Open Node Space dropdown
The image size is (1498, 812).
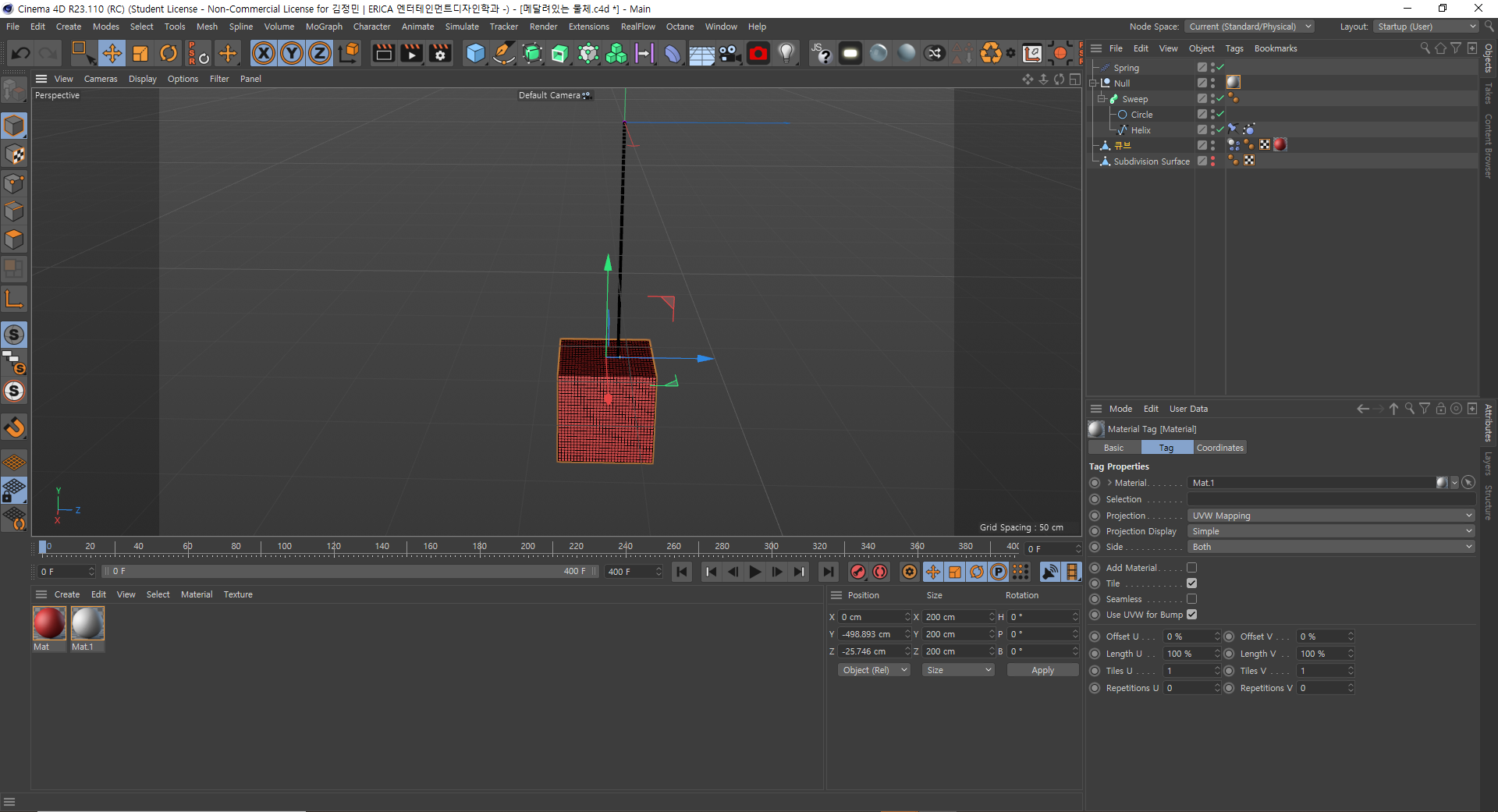tap(1250, 27)
